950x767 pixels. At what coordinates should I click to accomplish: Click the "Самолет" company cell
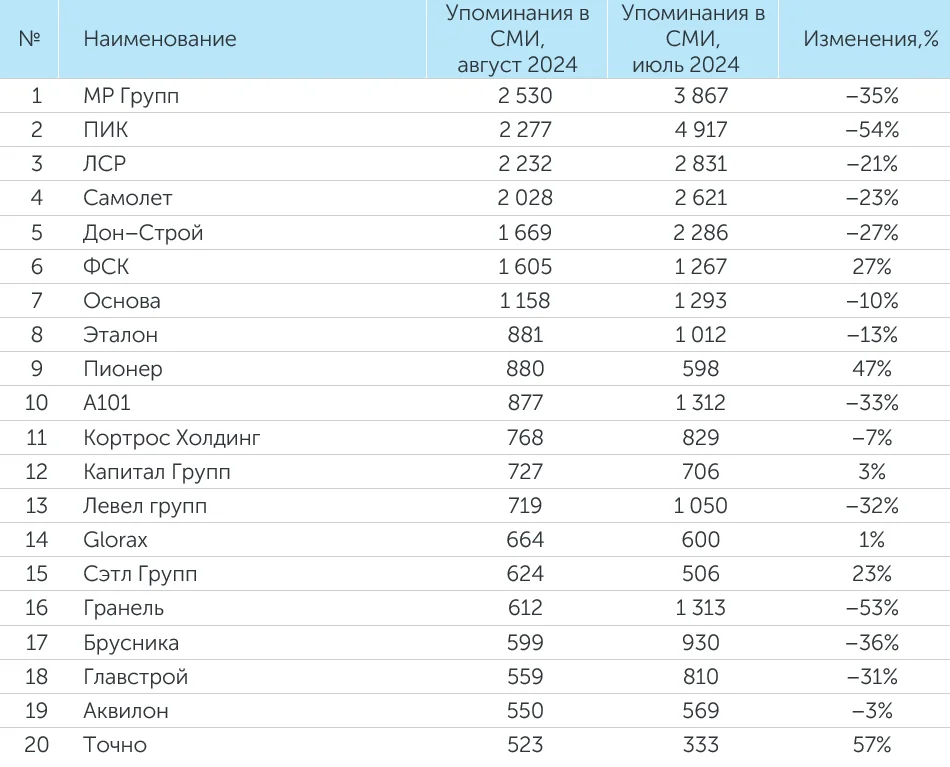tap(128, 198)
